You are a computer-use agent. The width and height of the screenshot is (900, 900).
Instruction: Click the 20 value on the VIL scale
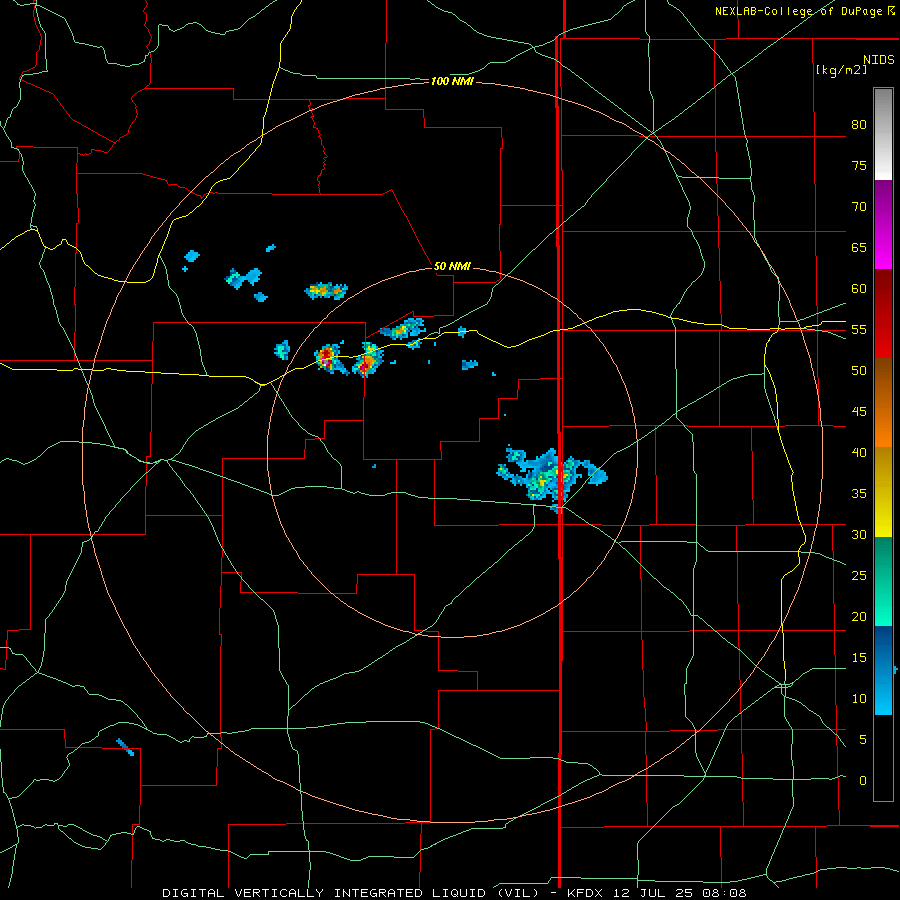859,616
